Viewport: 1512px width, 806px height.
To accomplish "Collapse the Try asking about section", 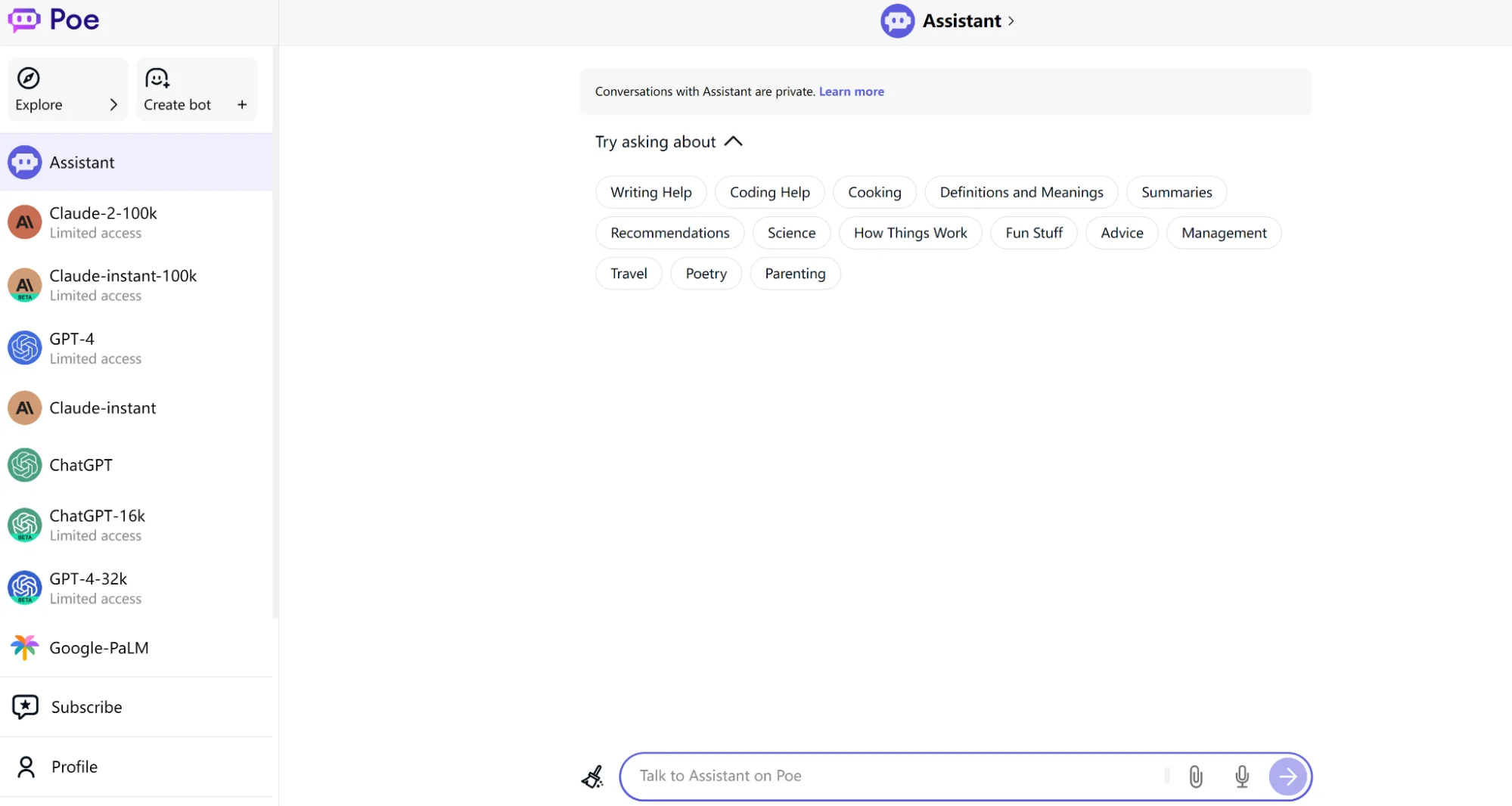I will click(x=733, y=141).
